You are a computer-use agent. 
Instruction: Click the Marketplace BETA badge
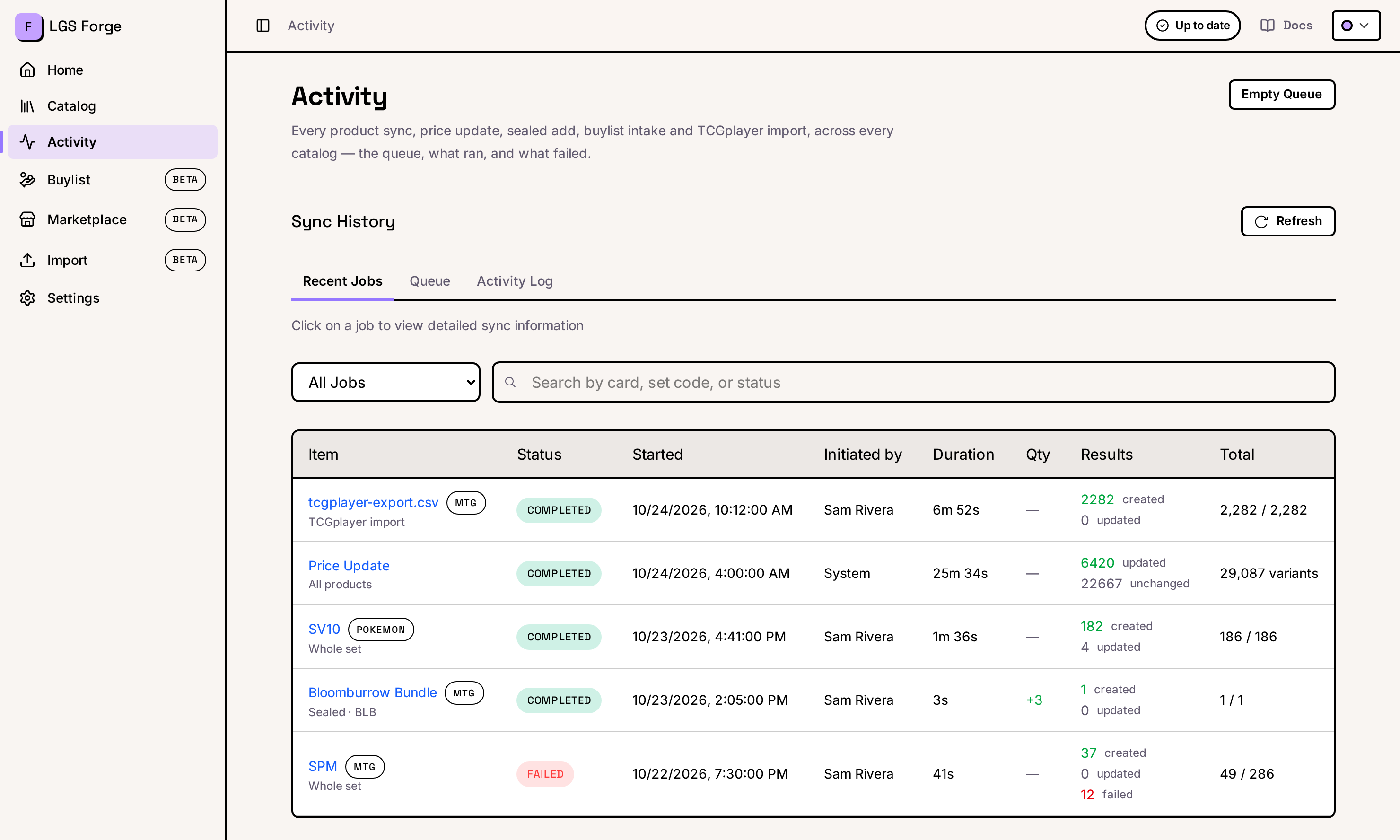(185, 219)
